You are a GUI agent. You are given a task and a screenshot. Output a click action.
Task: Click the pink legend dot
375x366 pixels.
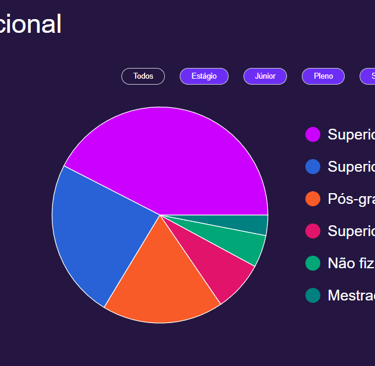(313, 231)
